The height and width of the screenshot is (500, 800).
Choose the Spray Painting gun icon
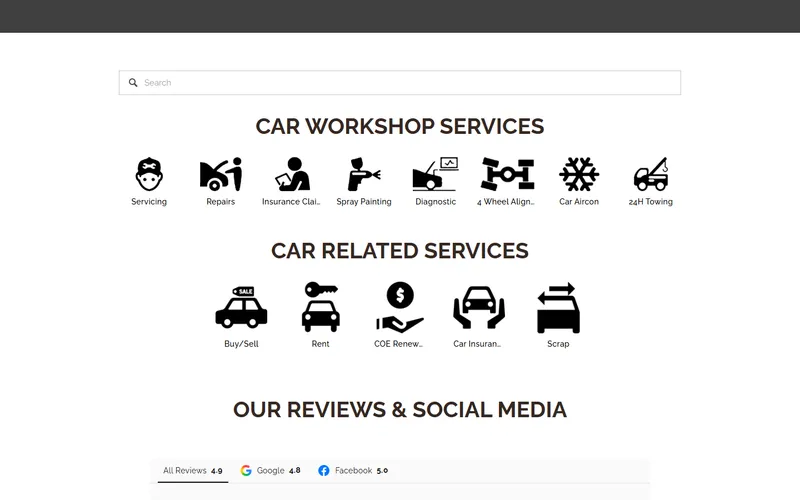(364, 174)
